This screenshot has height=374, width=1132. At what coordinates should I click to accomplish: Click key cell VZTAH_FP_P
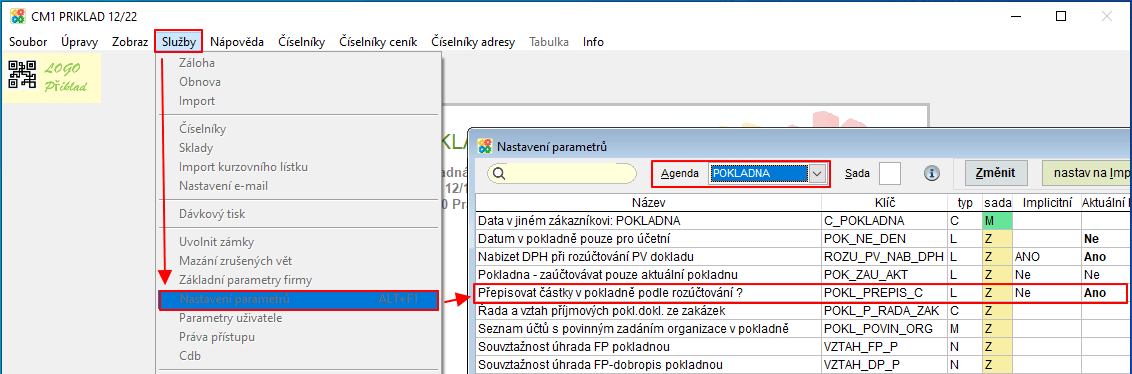pyautogui.click(x=884, y=347)
